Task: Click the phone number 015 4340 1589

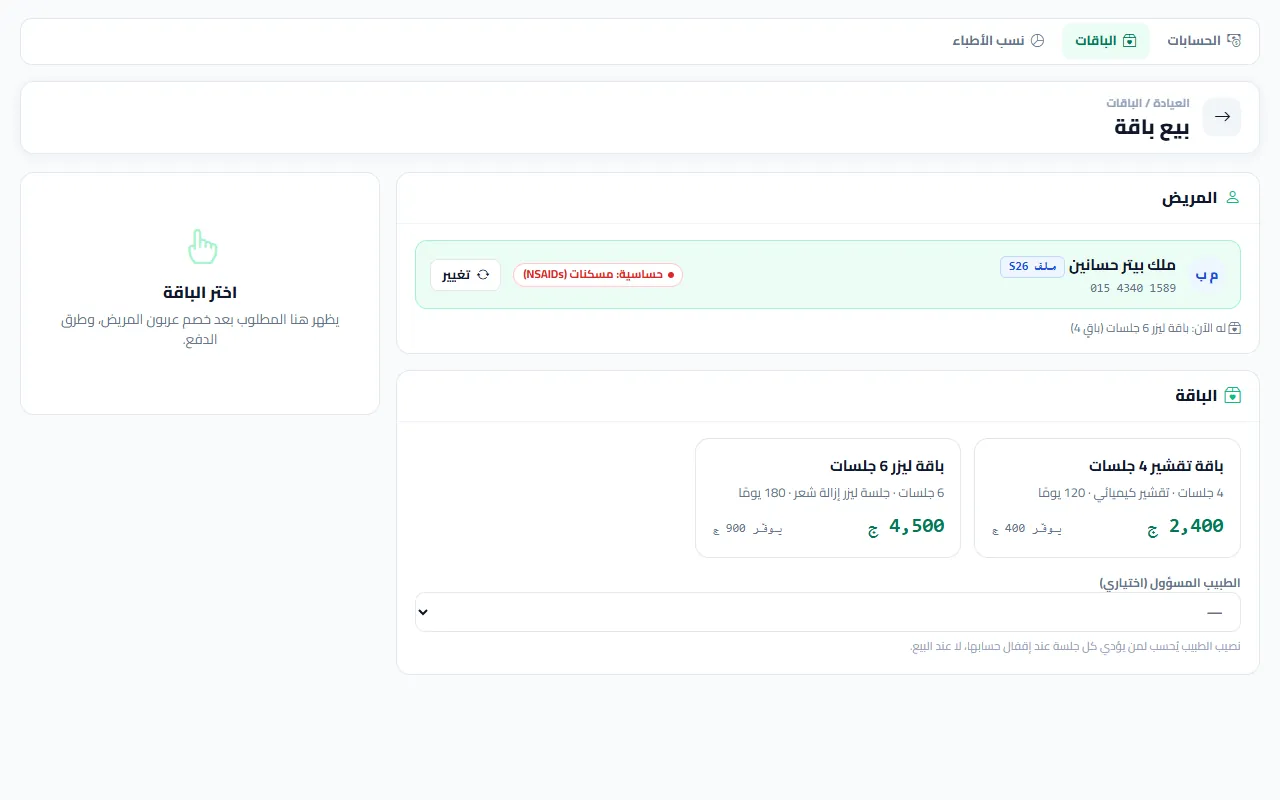Action: pyautogui.click(x=1133, y=288)
